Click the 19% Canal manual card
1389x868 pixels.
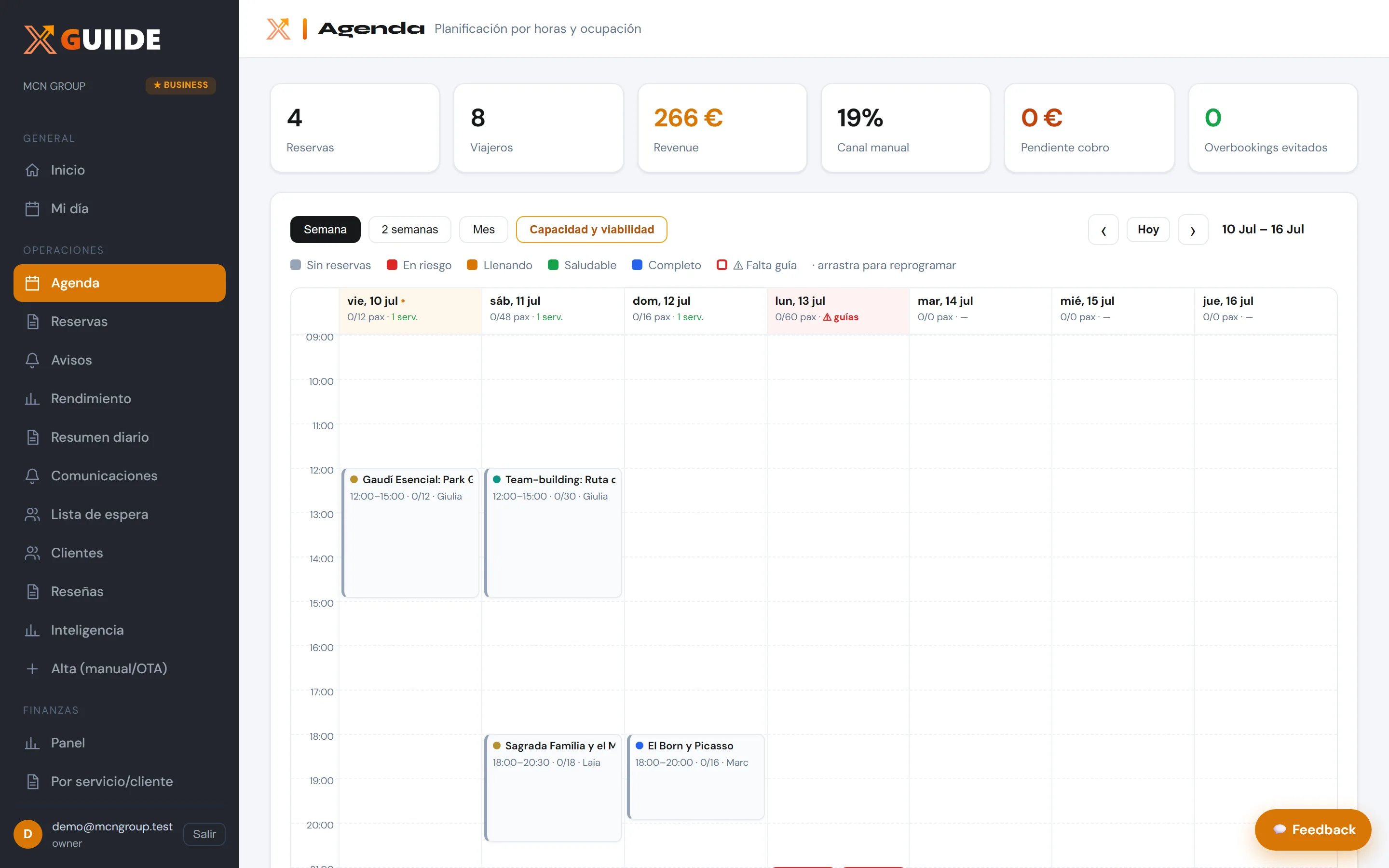click(x=906, y=128)
